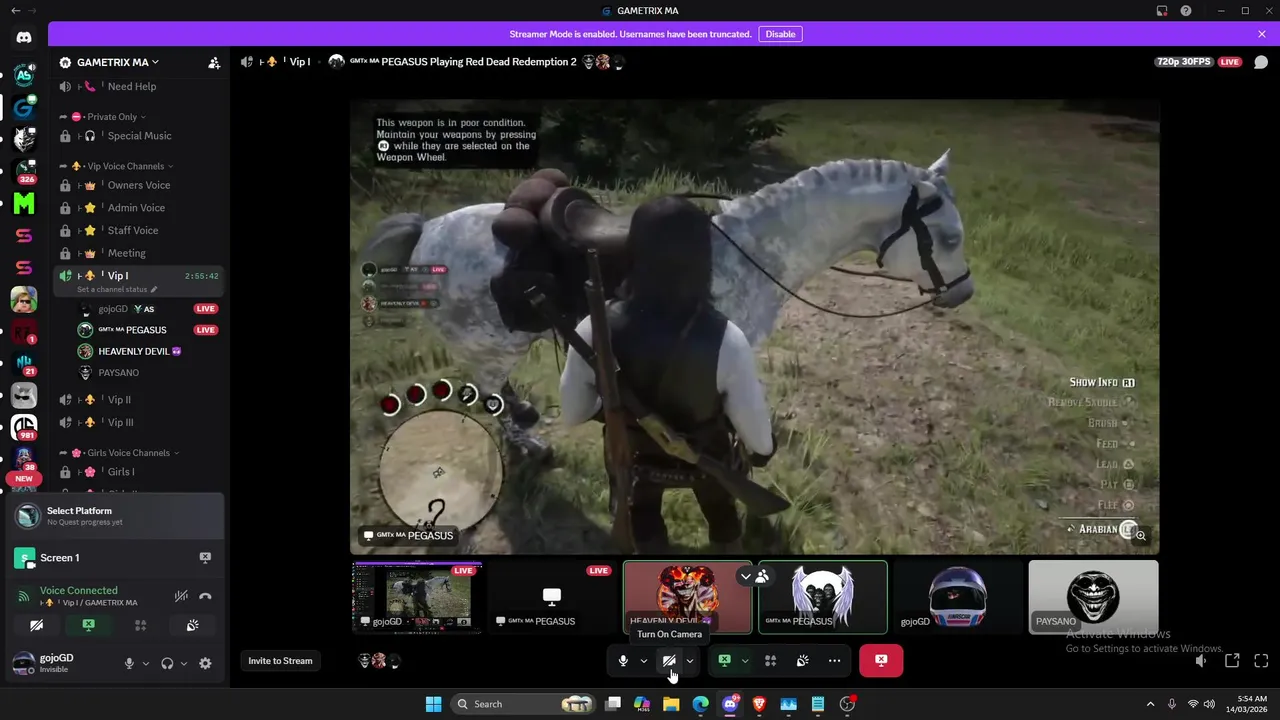
Task: Stop streaming icon next to Screen 1
Action: [x=205, y=558]
